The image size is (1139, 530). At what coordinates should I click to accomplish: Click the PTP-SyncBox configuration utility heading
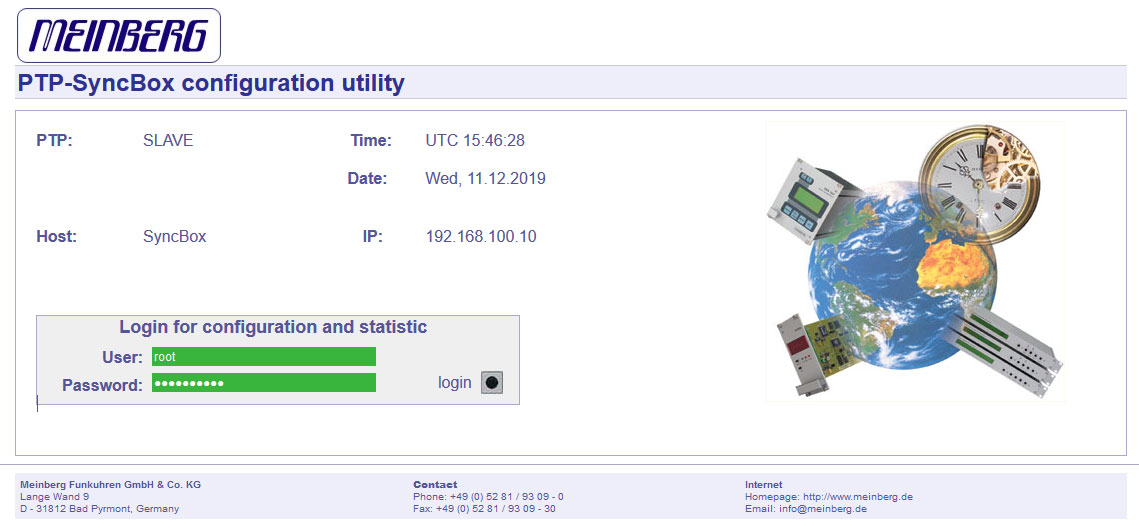coord(211,83)
